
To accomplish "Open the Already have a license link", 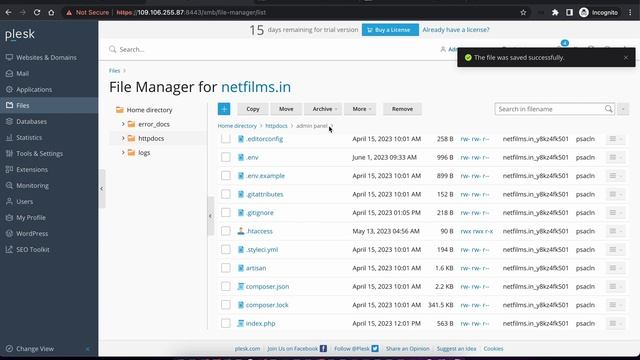I will [456, 30].
